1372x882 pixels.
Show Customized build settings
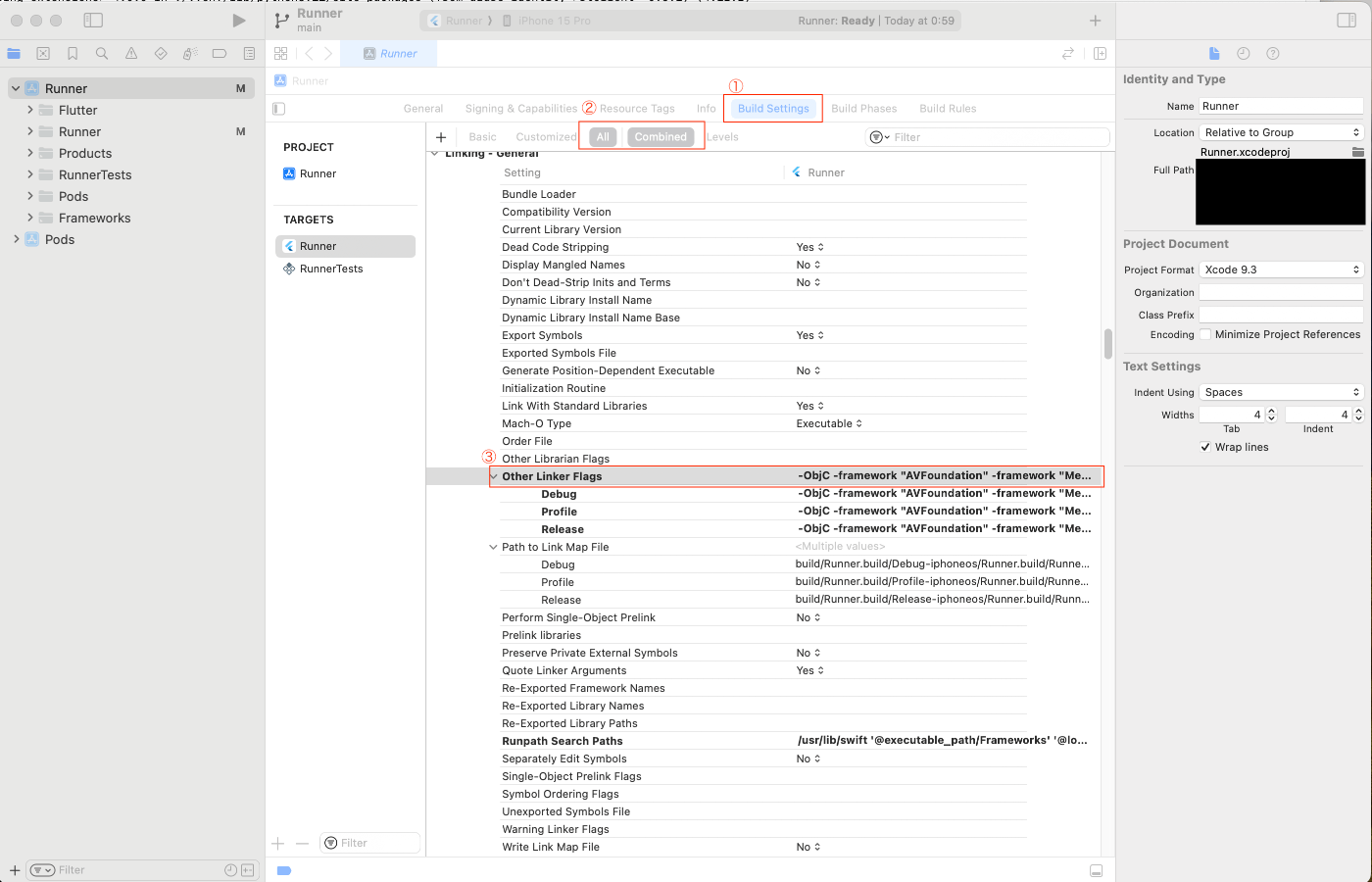pos(546,137)
